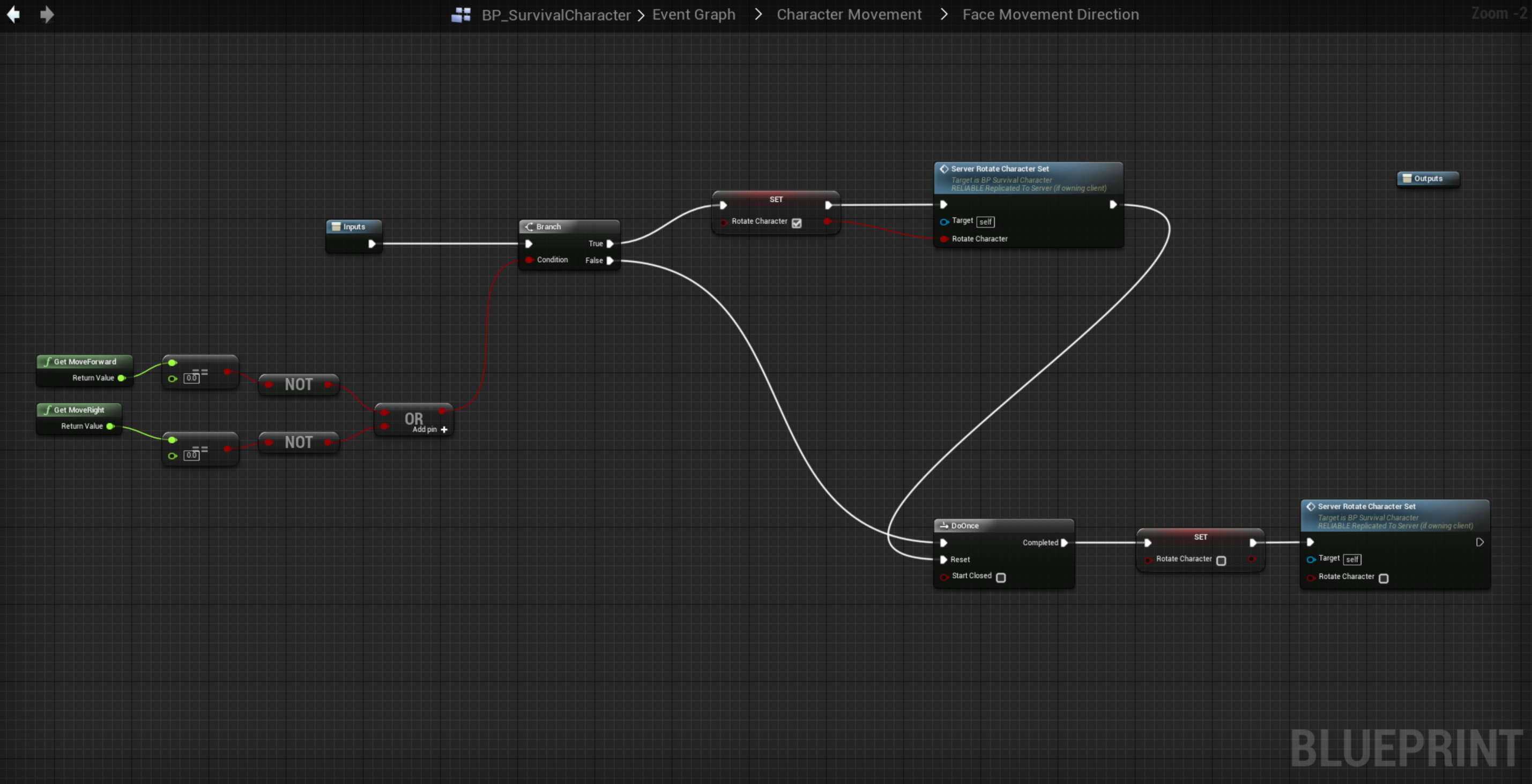Enable Start Closed on DoOnce node
This screenshot has width=1532, height=784.
coord(1001,577)
